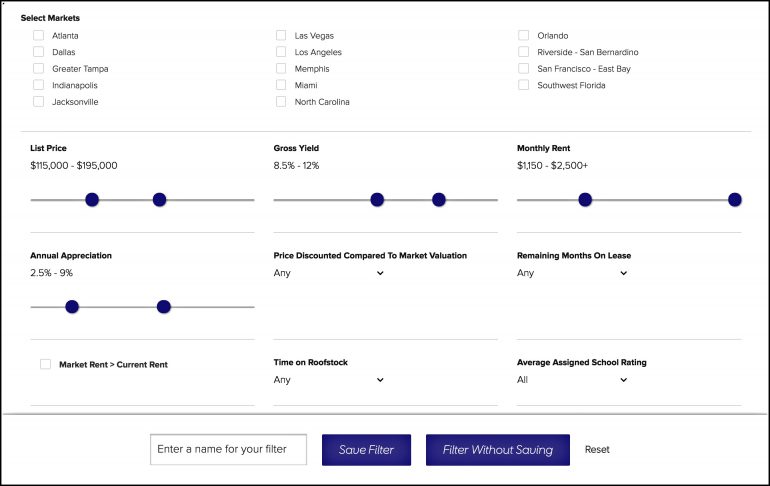Check the Atlanta market checkbox
770x486 pixels.
pos(38,35)
